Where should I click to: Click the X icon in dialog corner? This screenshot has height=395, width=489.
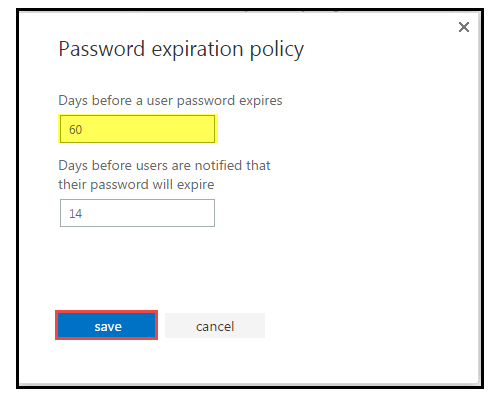(x=464, y=27)
